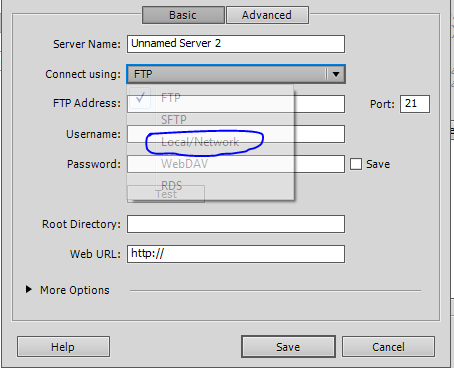Cancel the server dialog
Screen dimensions: 454x368
click(x=388, y=347)
